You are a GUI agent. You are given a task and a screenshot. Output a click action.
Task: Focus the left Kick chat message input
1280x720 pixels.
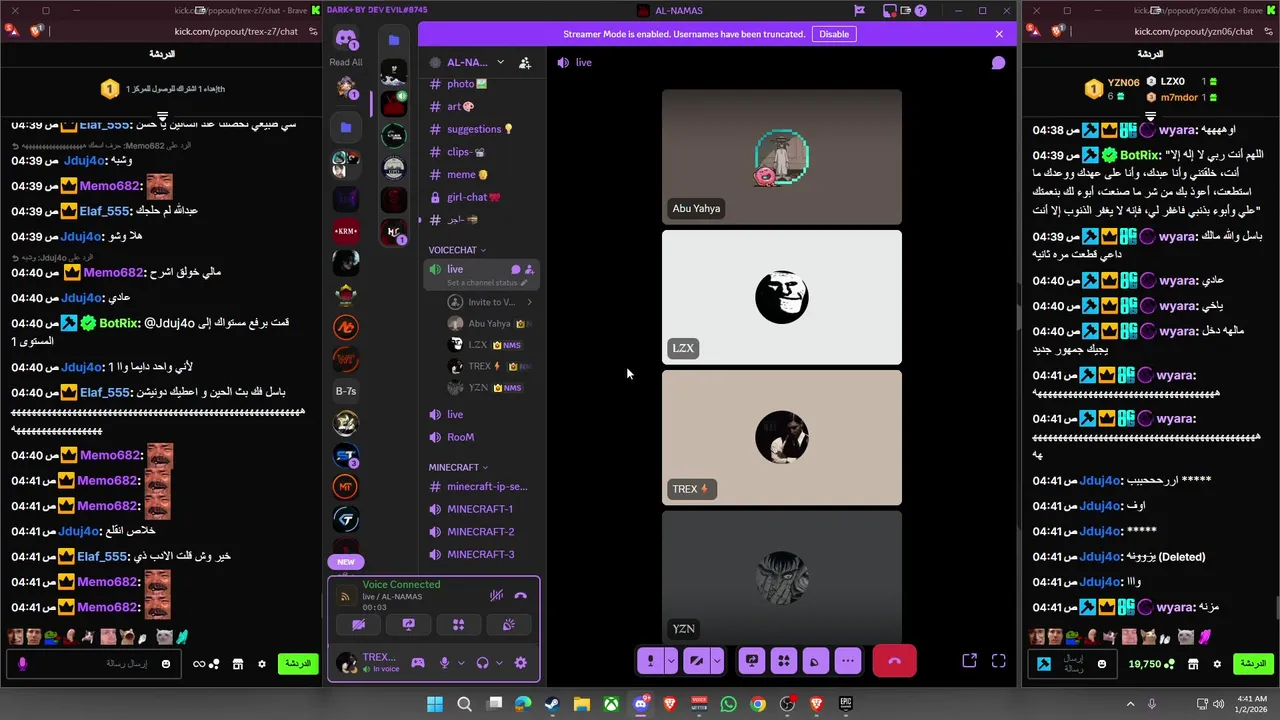(95, 663)
